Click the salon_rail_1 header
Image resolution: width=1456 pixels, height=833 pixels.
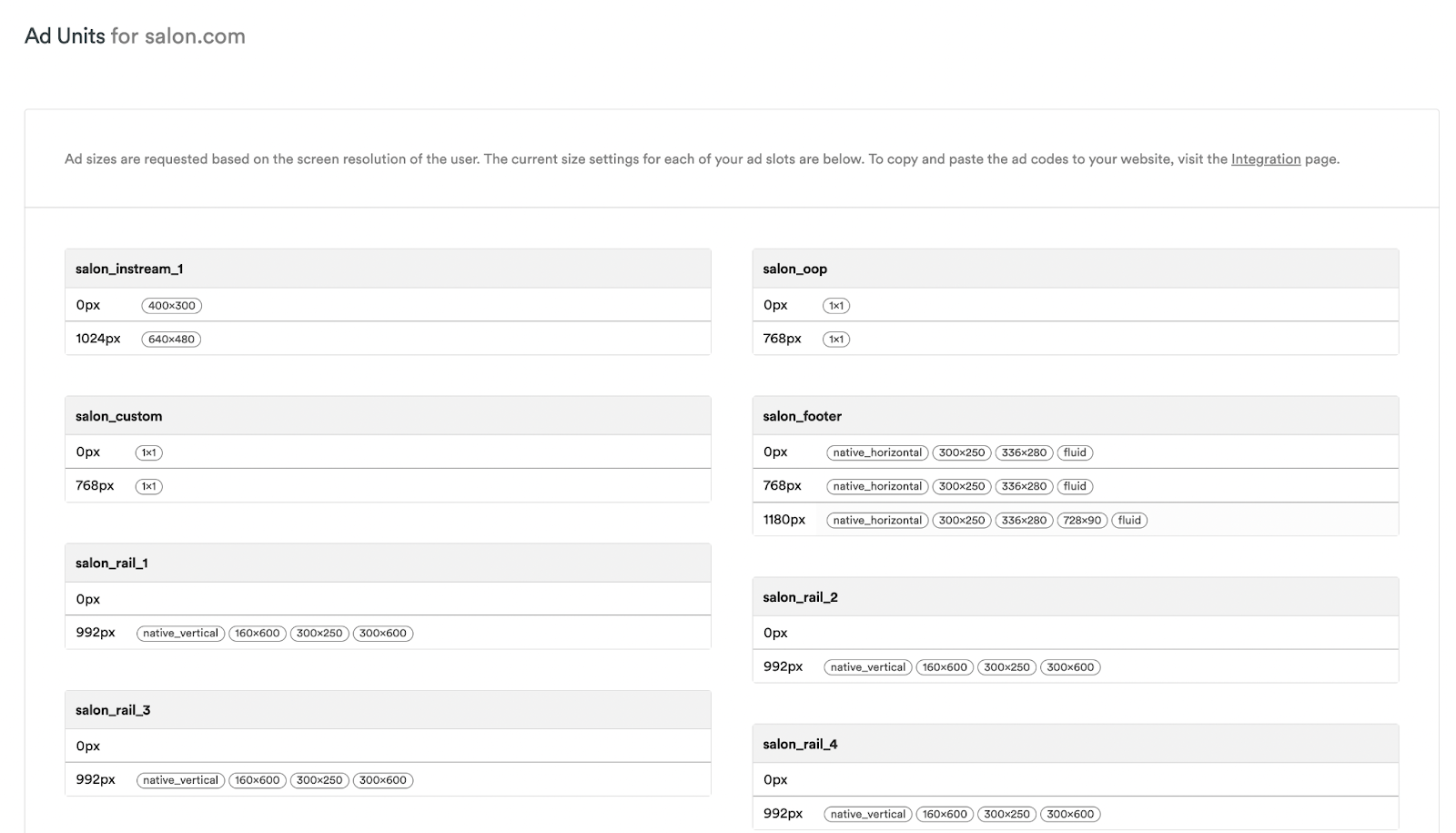pos(388,563)
